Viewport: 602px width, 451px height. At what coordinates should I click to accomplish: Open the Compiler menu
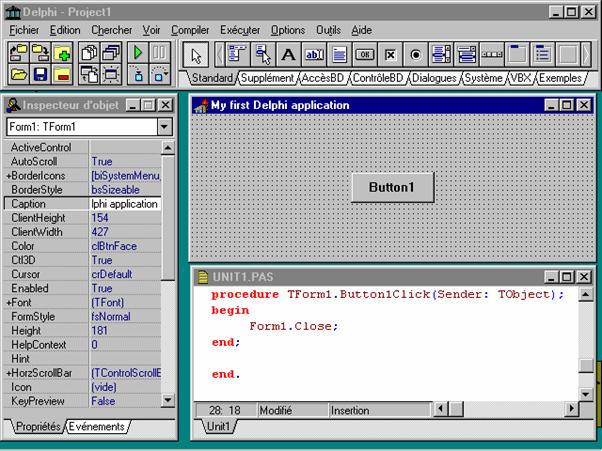[190, 30]
